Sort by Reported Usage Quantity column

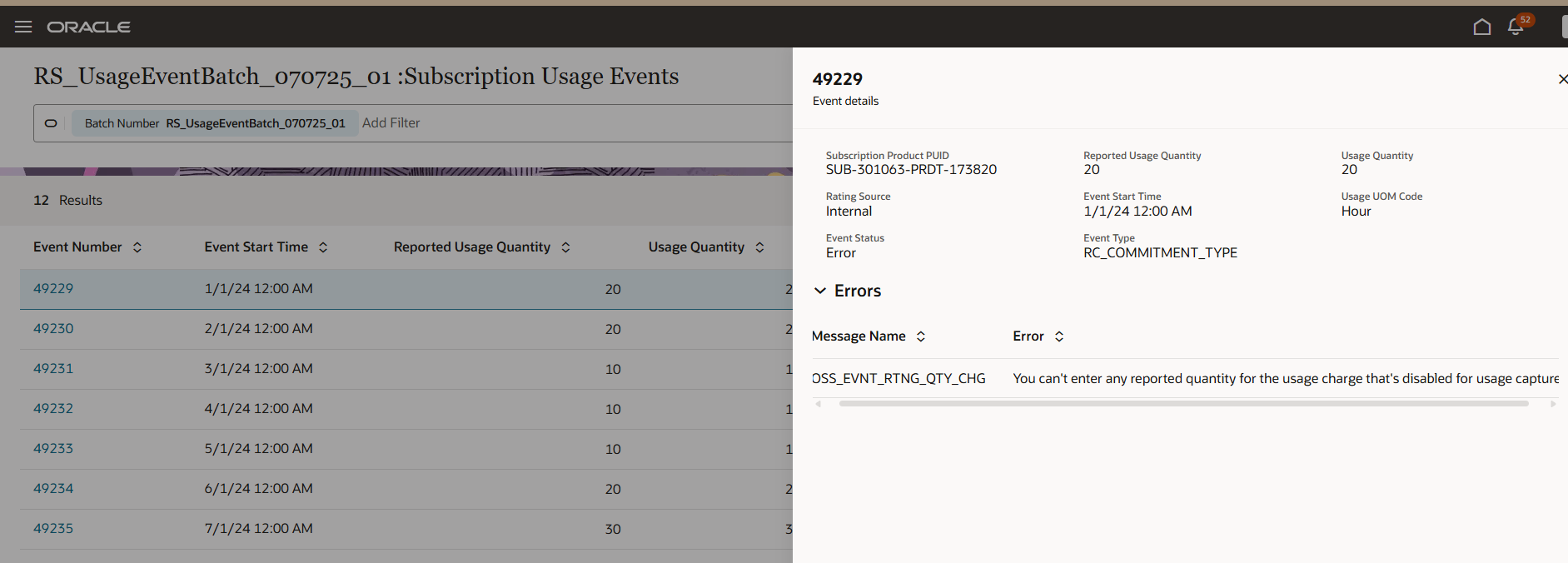(x=565, y=247)
